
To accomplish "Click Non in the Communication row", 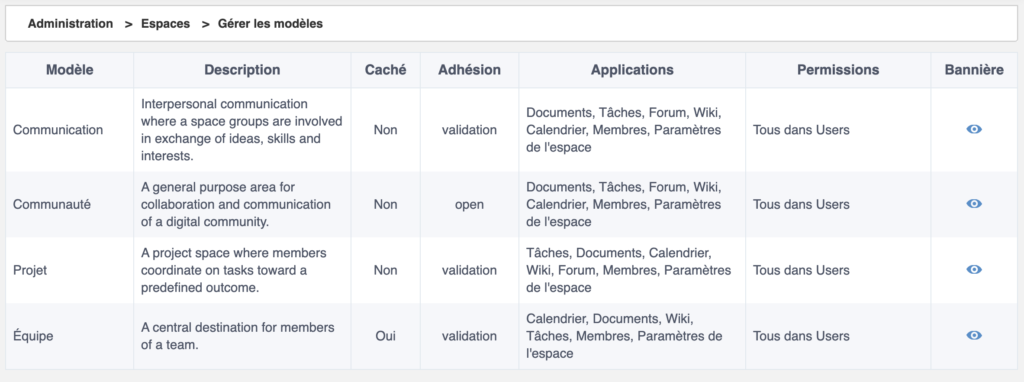I will (385, 130).
